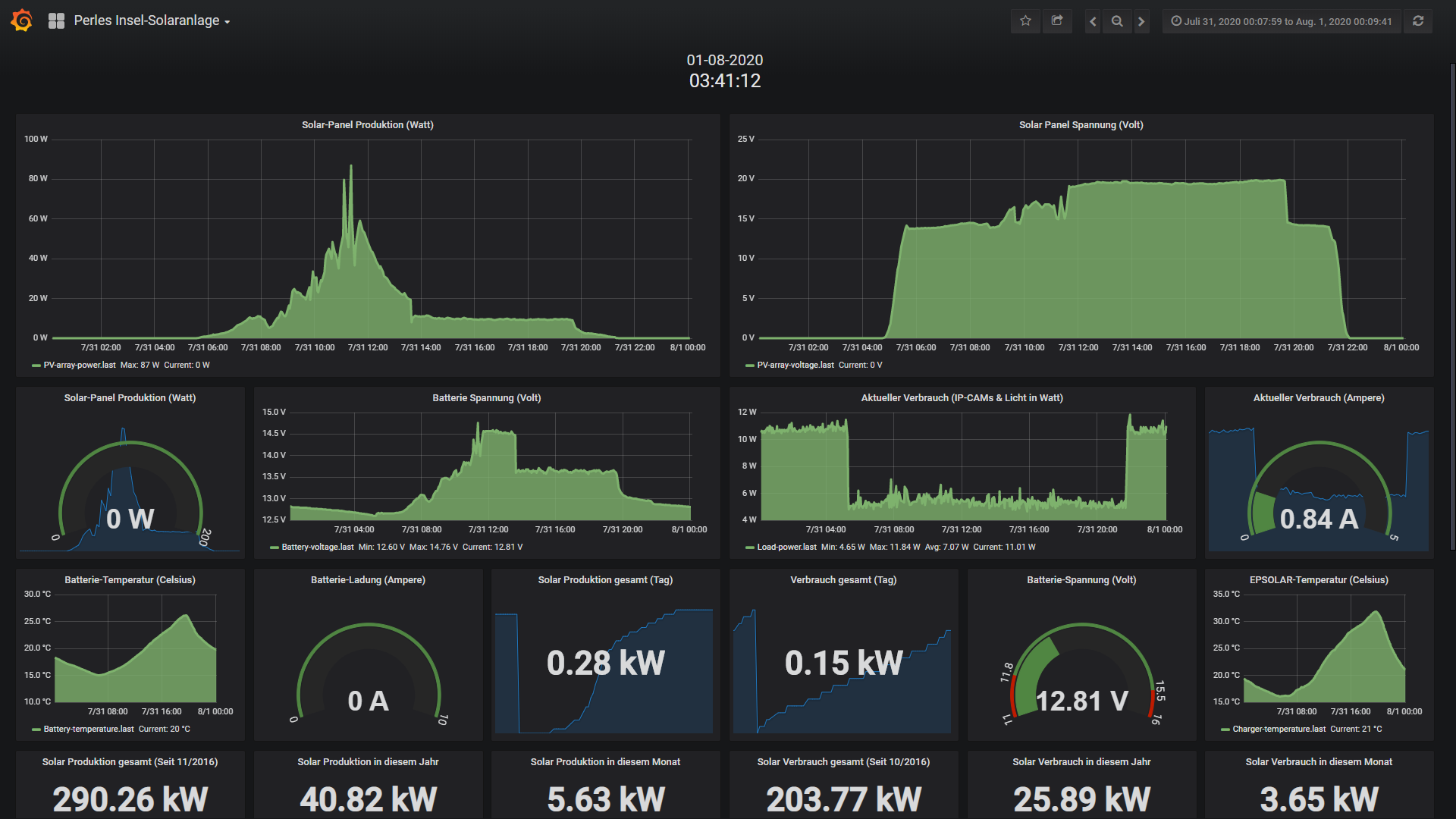Click the Grafana logo icon
Screen dimensions: 1456x819
[22, 20]
